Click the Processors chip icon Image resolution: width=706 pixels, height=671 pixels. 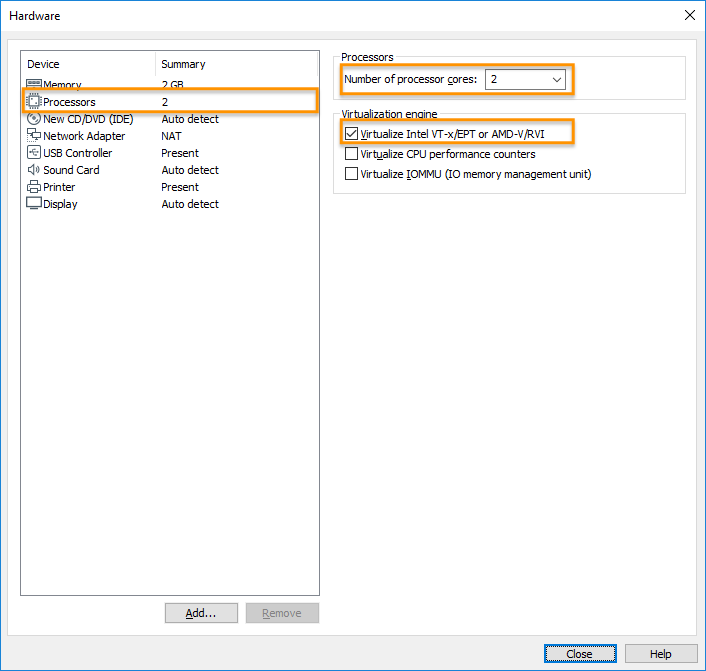[x=33, y=101]
